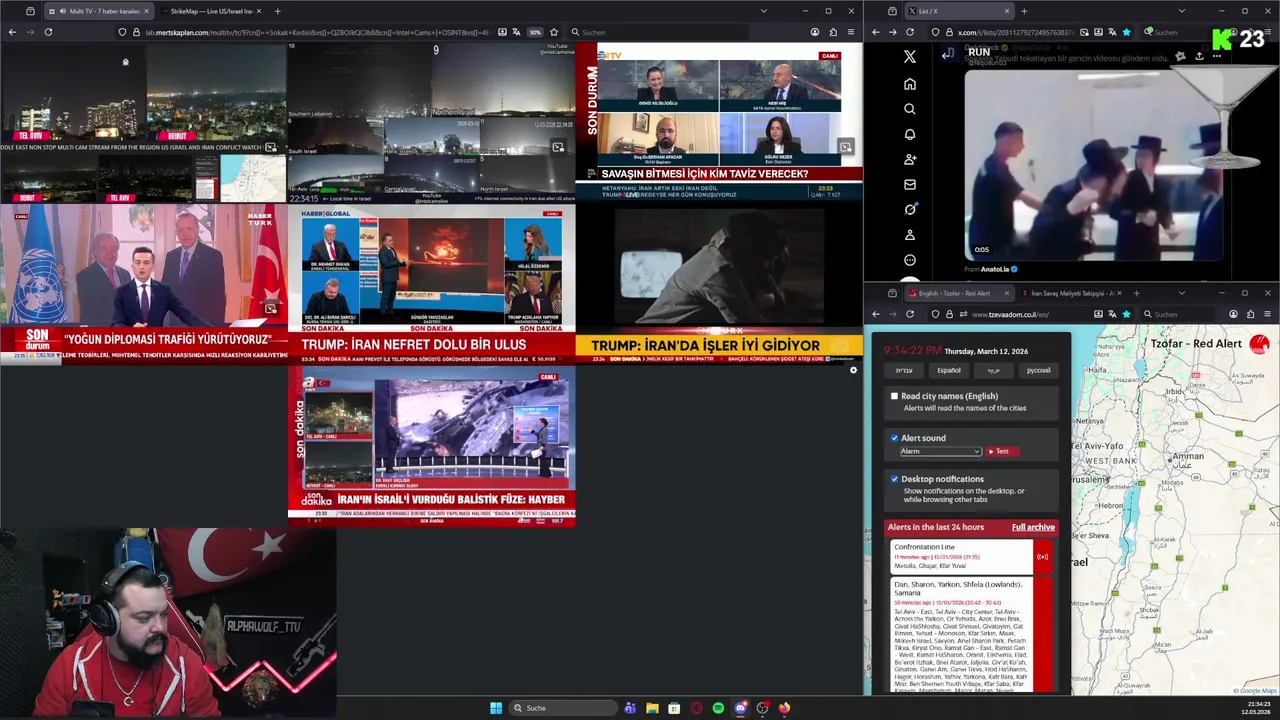The height and width of the screenshot is (720, 1280).
Task: Switch Tzofar language to русский
Action: click(x=1038, y=370)
